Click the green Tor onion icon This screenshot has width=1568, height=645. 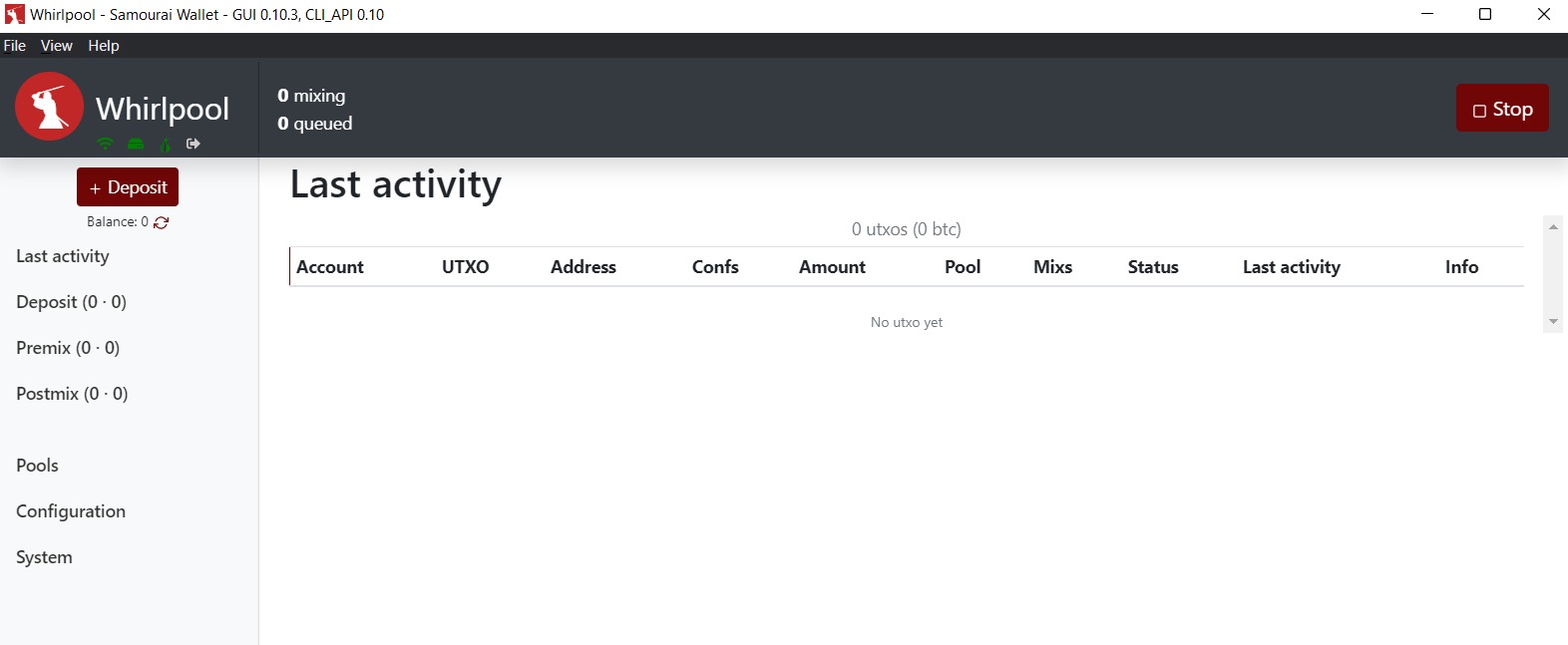tap(166, 145)
